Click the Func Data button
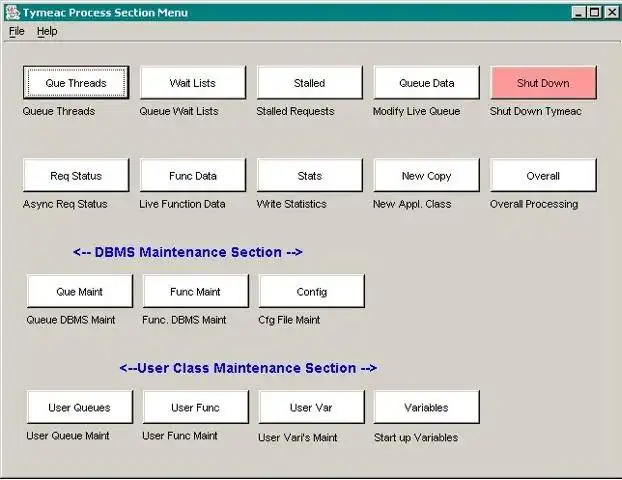Screen dimensions: 622x480 pyautogui.click(x=193, y=175)
